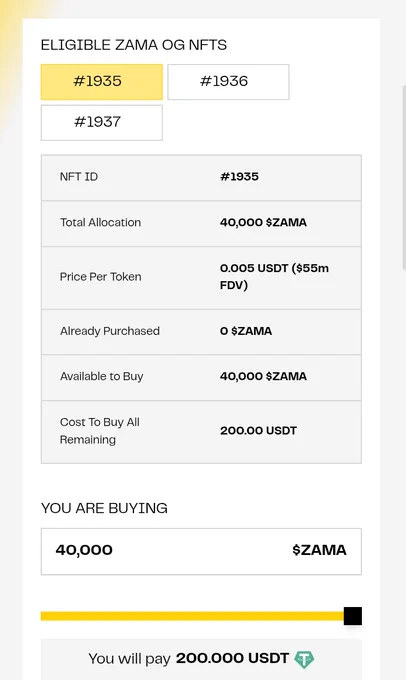Screen dimensions: 406x680
Task: Click the Already Purchased 0 $ZAMA value
Action: 246,331
